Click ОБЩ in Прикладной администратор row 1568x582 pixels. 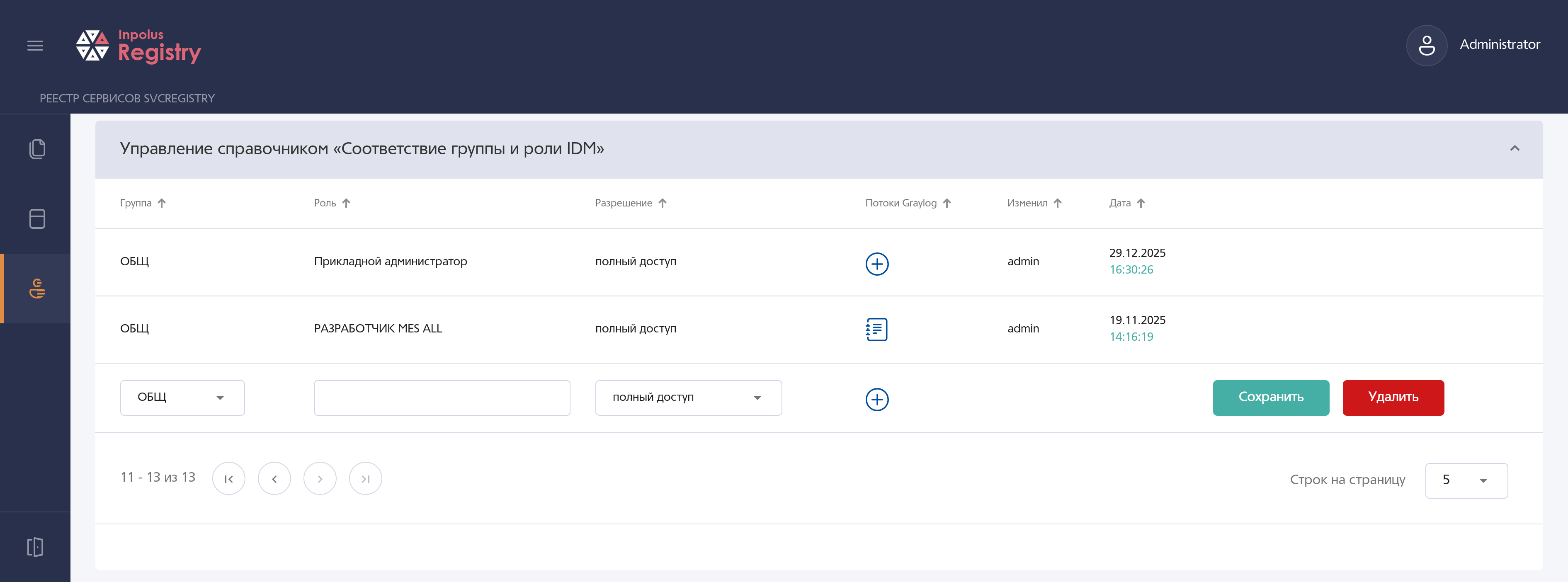tap(134, 262)
